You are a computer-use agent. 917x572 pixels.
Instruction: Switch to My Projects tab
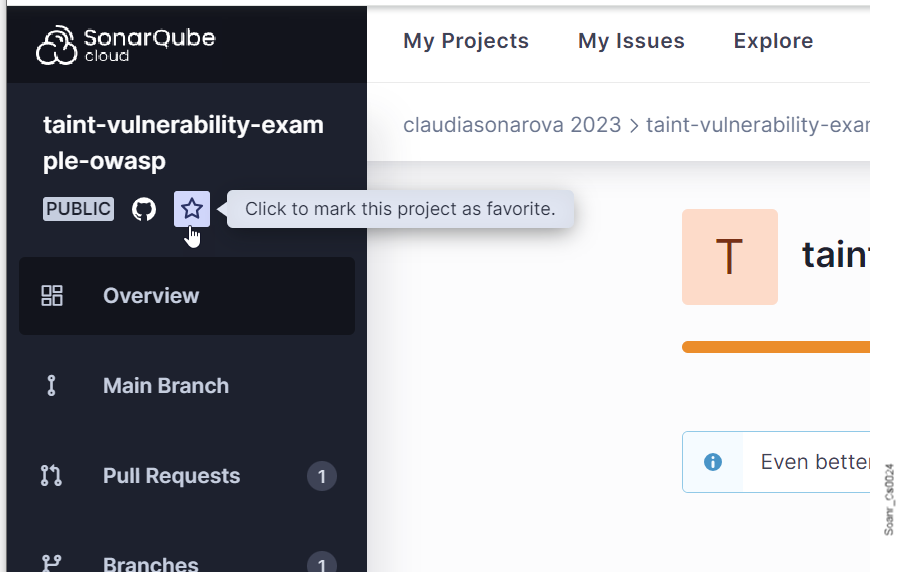(466, 41)
